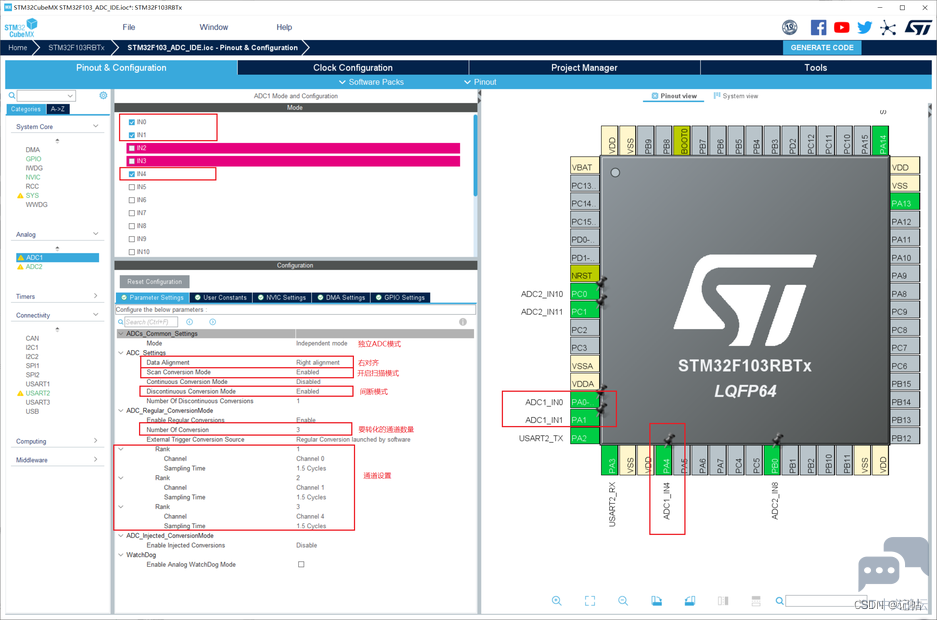937x620 pixels.
Task: Collapse the Analog category
Action: (95, 234)
